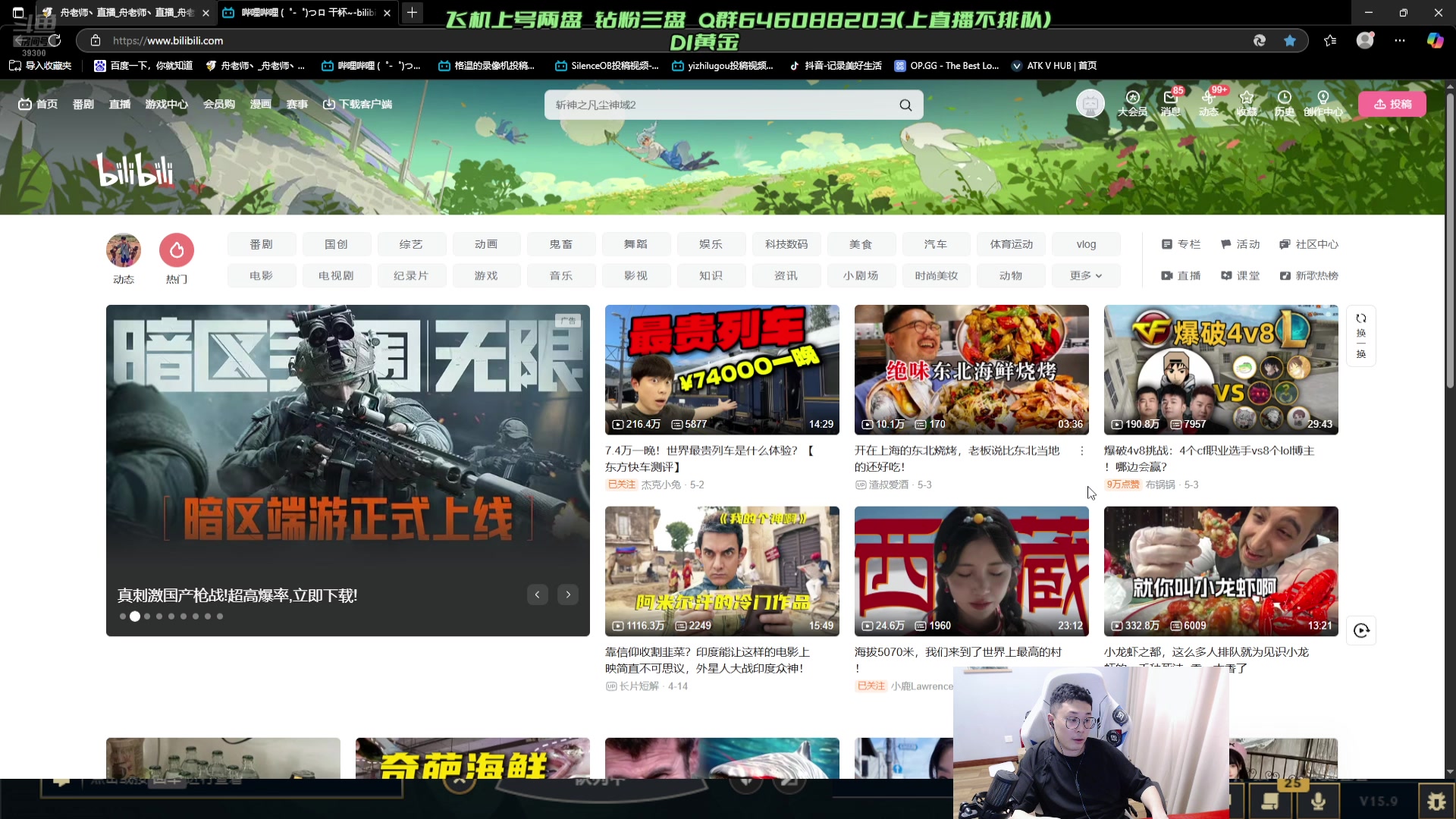Open tab actions menu icon
Screen dimensions: 1456x819
tap(18, 13)
